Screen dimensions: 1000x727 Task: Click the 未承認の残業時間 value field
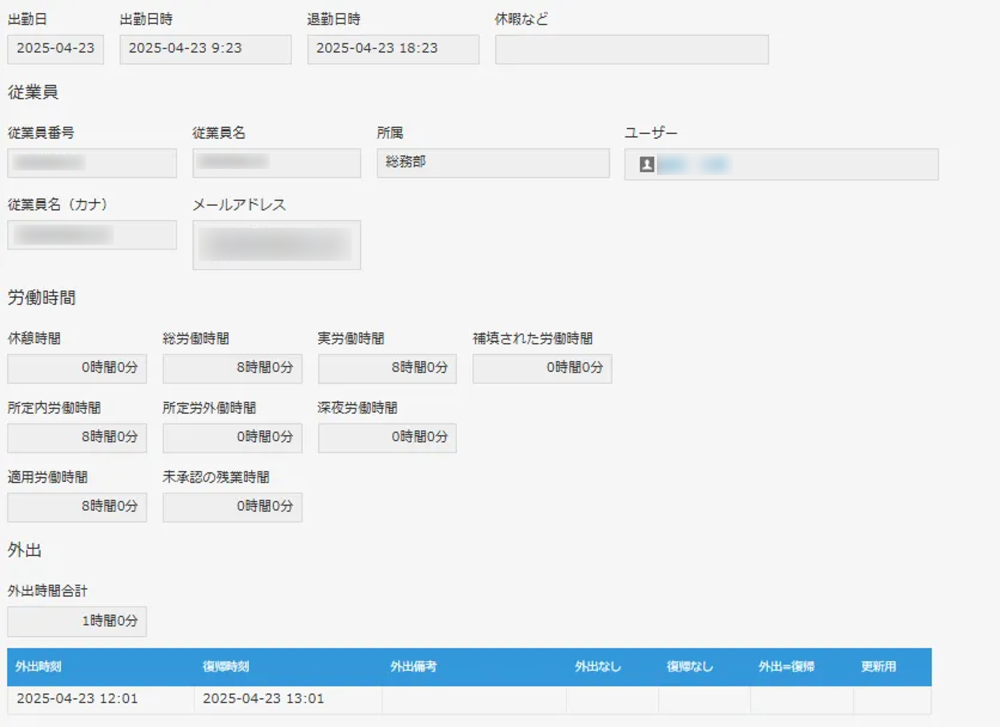coord(232,508)
